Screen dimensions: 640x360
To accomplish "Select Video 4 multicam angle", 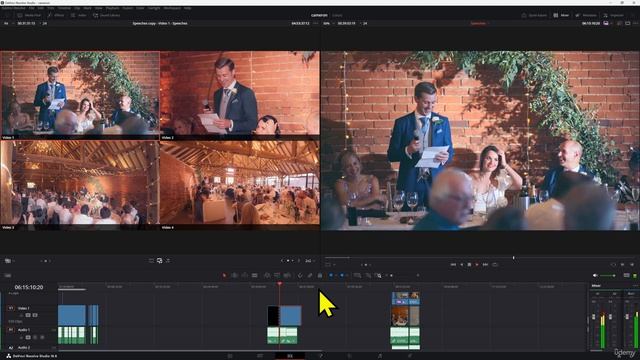I will point(240,185).
